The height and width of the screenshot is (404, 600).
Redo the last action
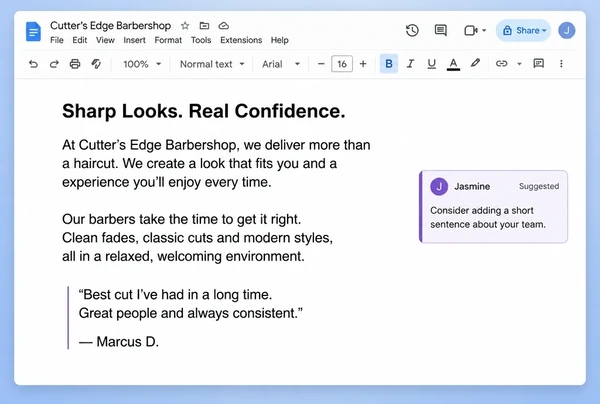point(54,64)
